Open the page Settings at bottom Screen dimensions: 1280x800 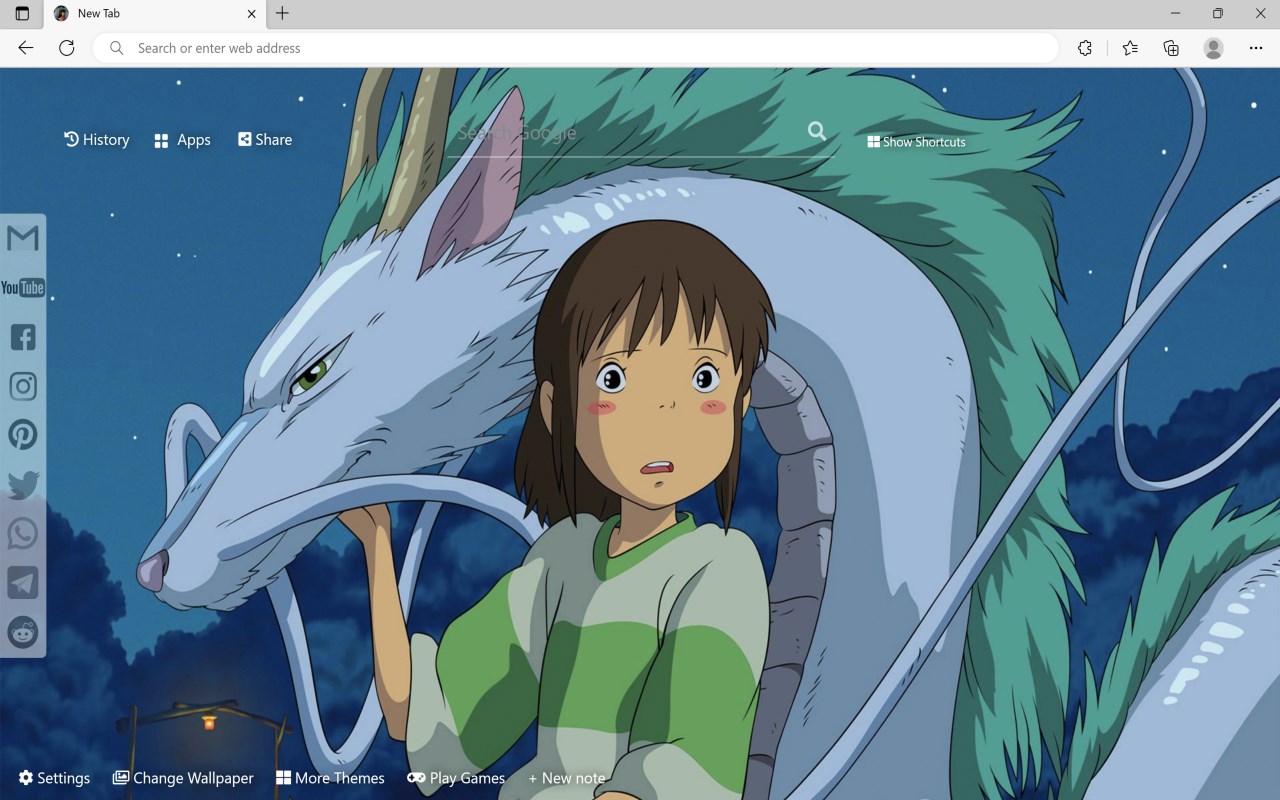point(54,778)
